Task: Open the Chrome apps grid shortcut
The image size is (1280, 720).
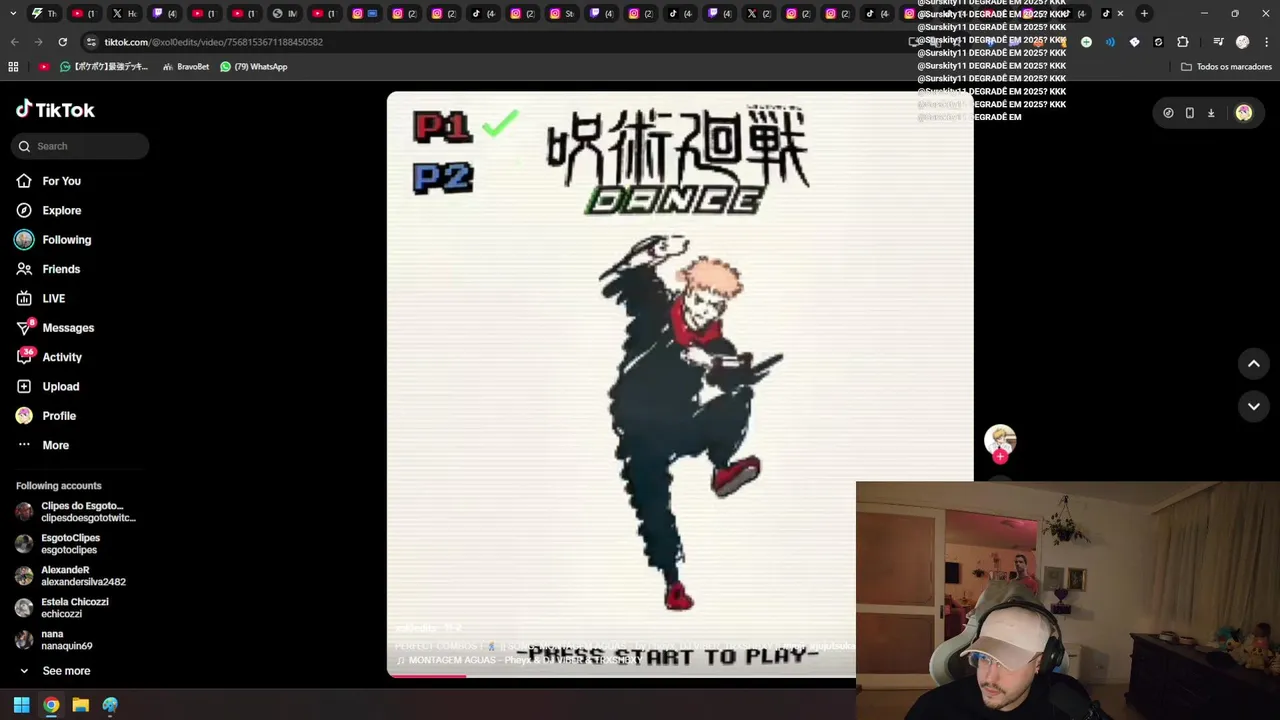Action: point(13,67)
